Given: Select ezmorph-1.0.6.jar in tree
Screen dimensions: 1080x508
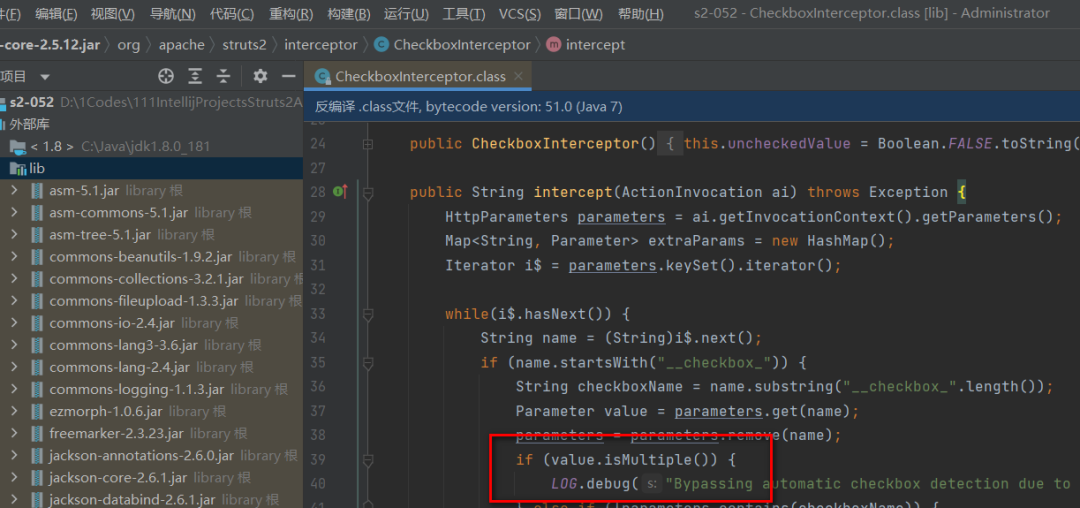Looking at the screenshot, I should [152, 411].
